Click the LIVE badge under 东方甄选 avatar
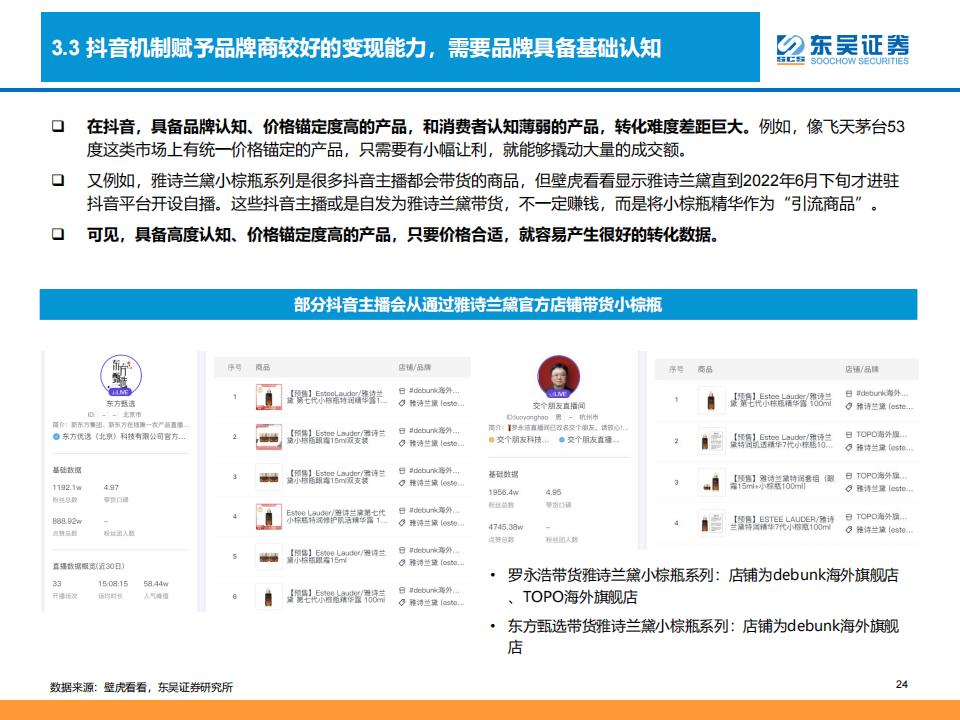The width and height of the screenshot is (960, 720). click(121, 392)
